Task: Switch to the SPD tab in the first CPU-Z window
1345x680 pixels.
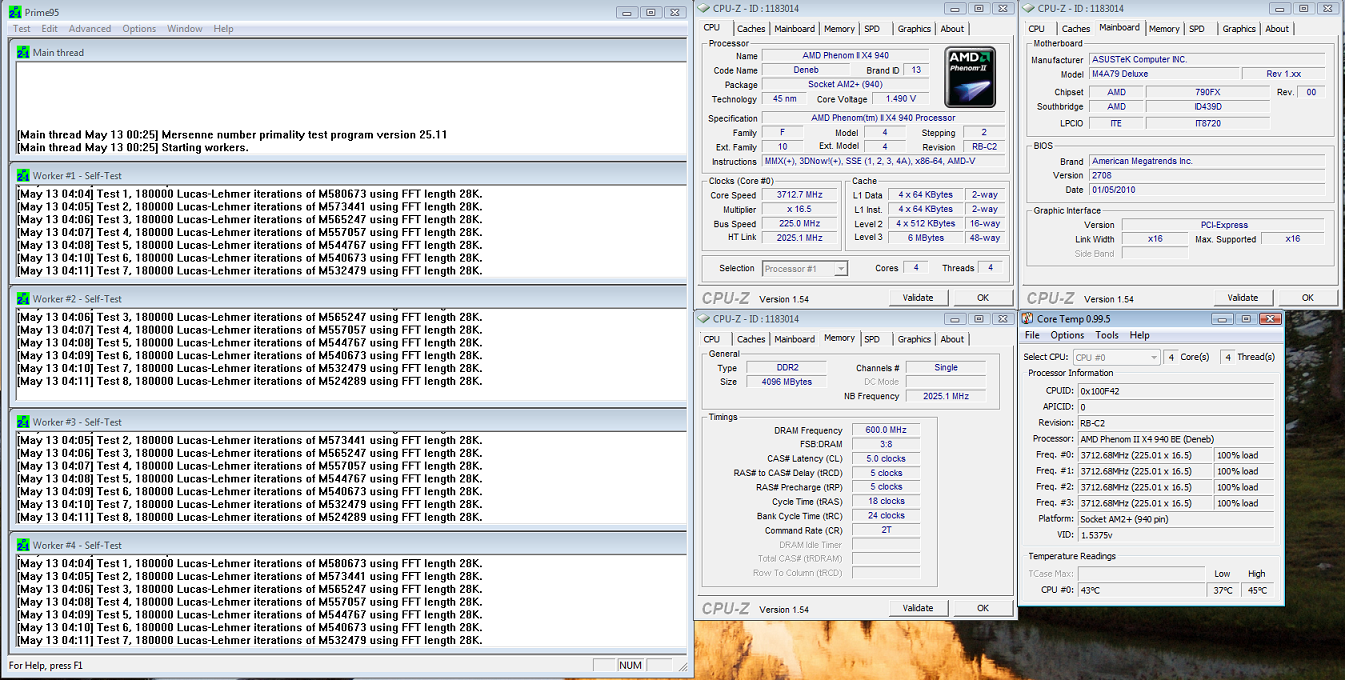Action: click(872, 29)
